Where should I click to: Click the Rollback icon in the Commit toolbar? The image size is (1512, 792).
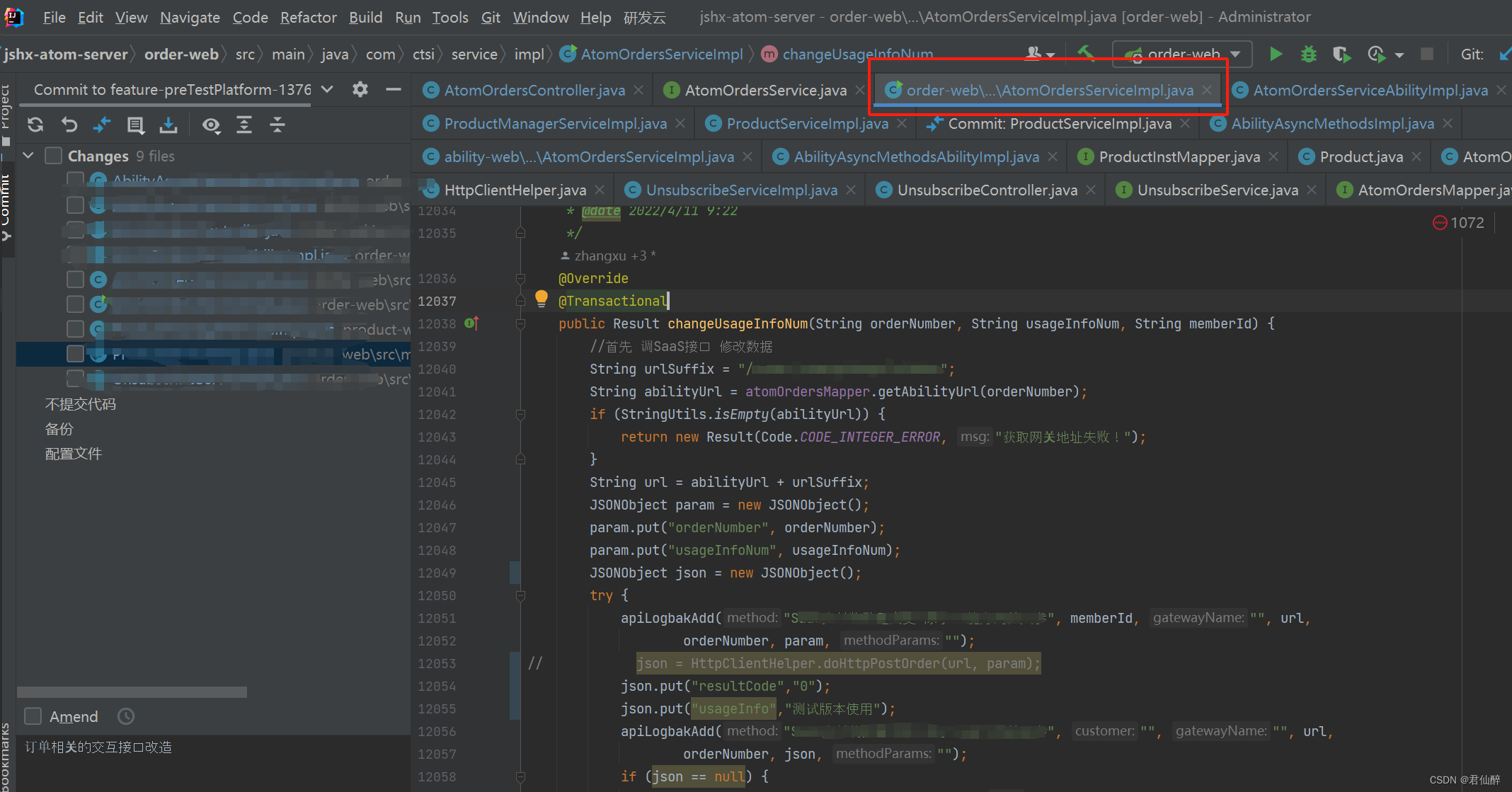point(69,125)
